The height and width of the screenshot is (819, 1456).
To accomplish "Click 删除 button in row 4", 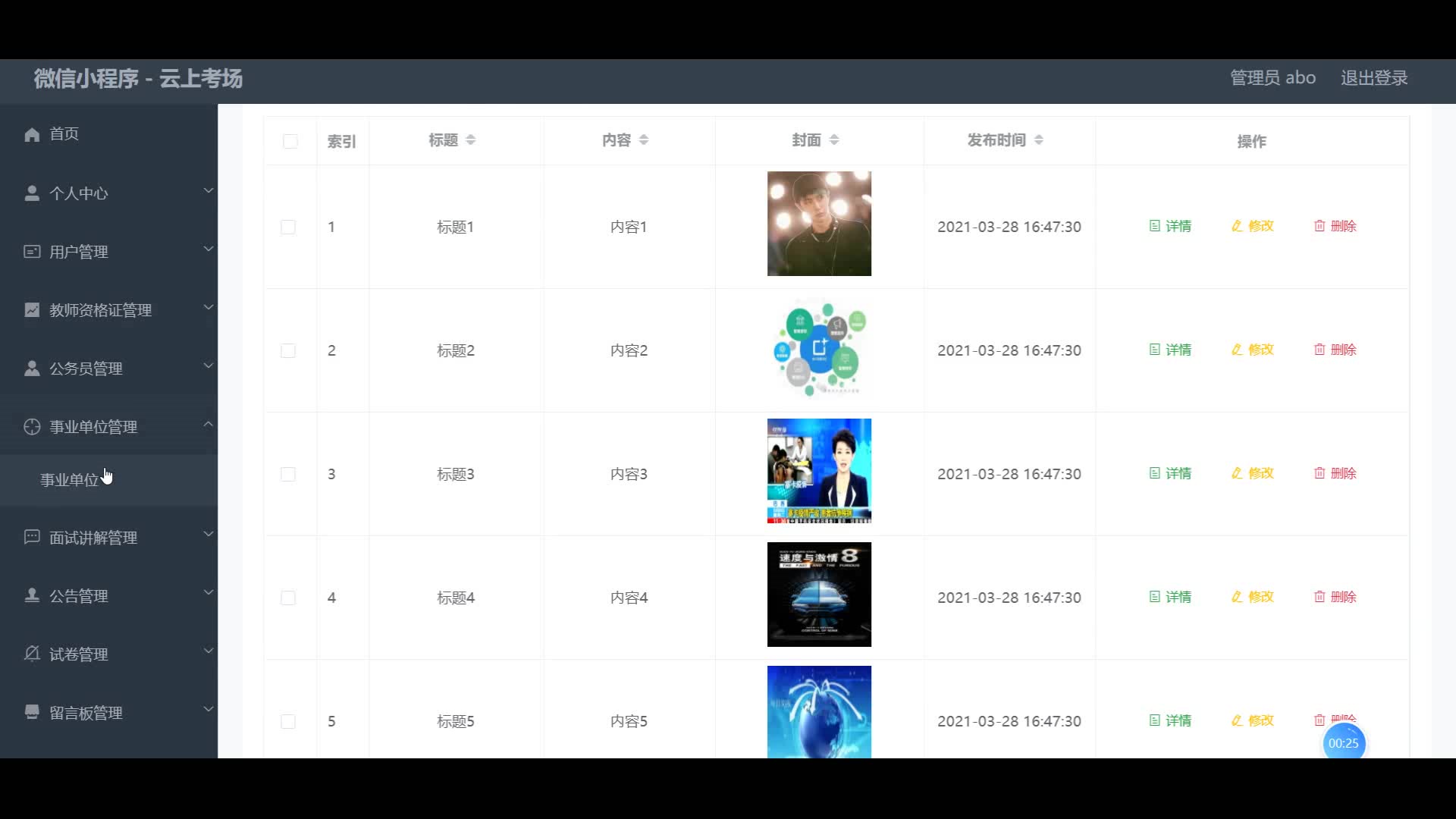I will coord(1335,597).
